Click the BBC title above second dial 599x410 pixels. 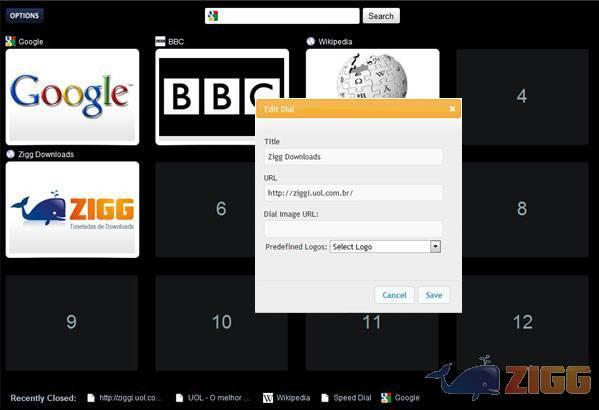(x=176, y=42)
